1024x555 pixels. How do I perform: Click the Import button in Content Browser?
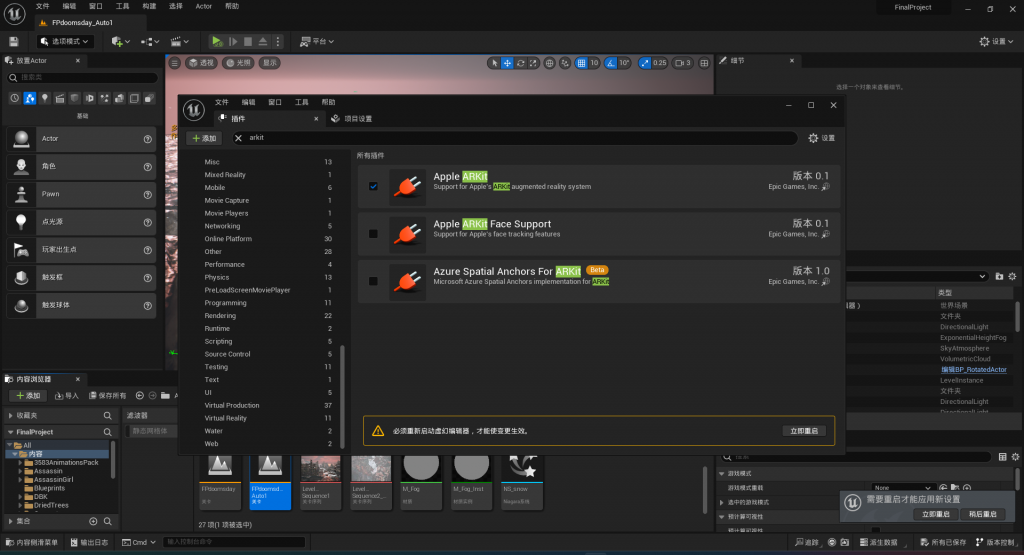click(67, 396)
